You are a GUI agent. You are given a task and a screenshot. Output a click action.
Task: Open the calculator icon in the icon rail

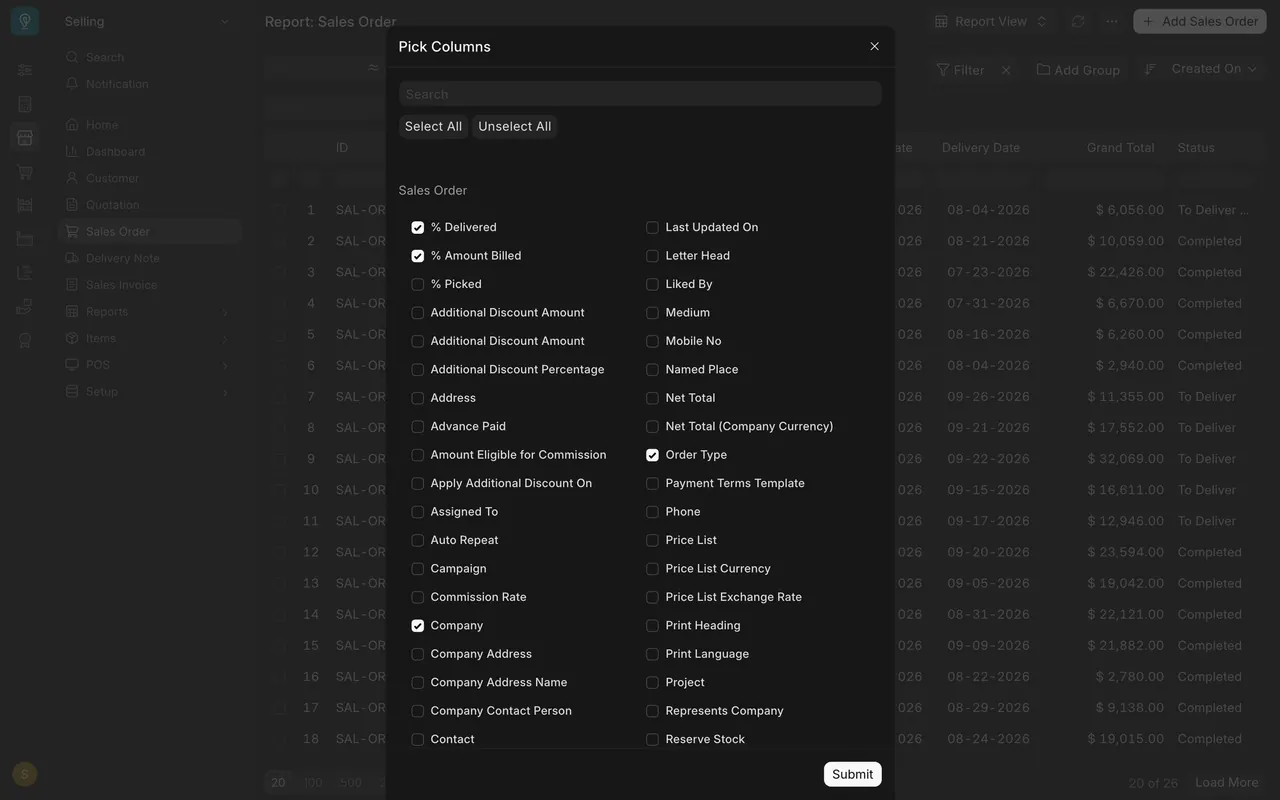tap(25, 104)
